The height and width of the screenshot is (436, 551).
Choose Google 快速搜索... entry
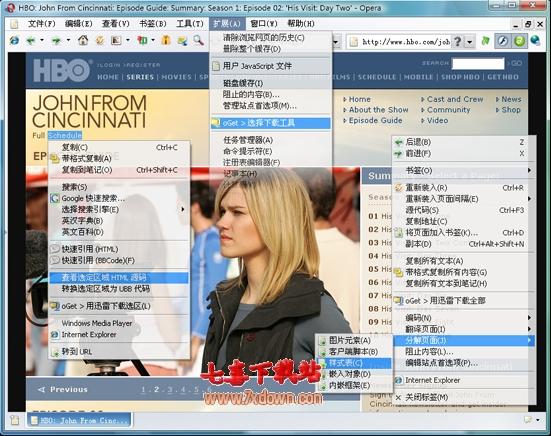[x=119, y=198]
